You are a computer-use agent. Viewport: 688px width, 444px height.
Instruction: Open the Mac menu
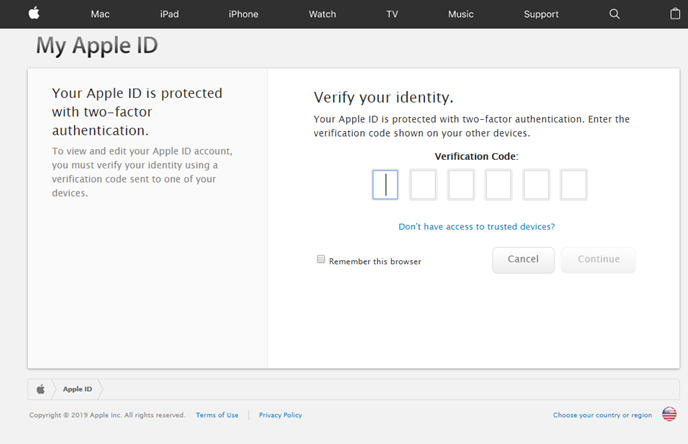tap(100, 14)
